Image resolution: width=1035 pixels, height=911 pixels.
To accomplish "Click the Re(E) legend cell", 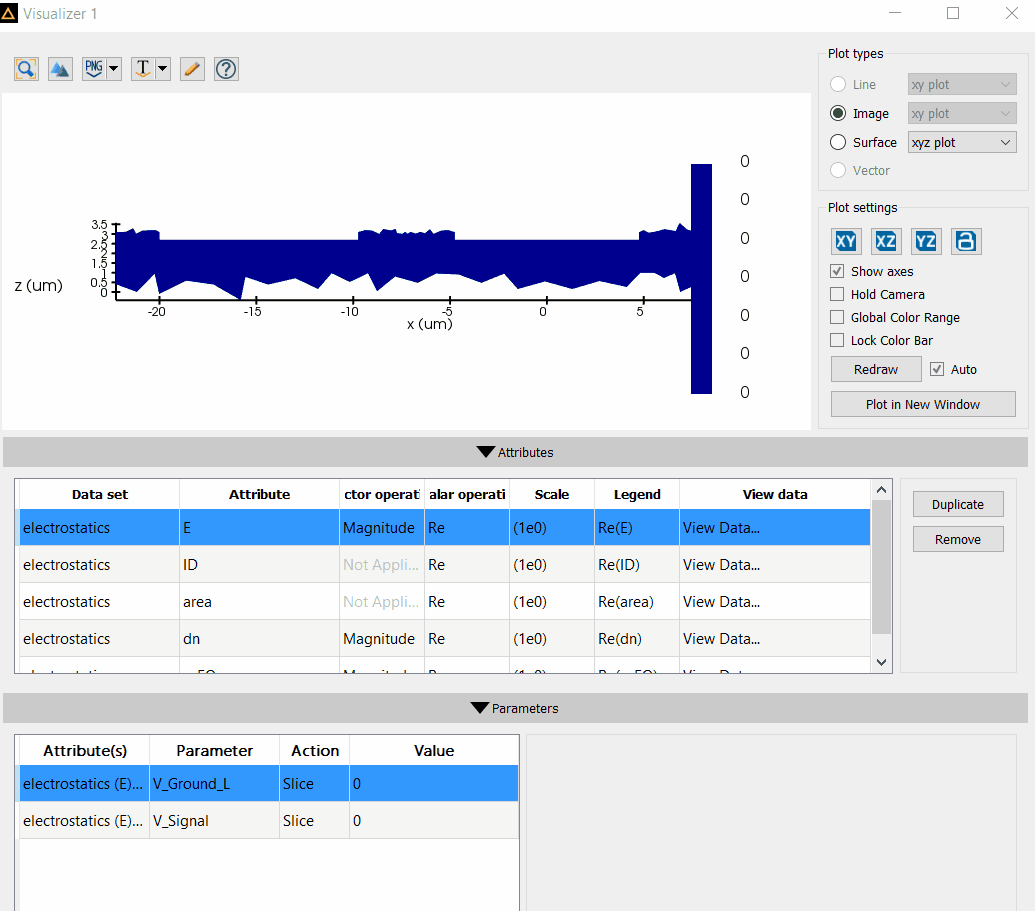I will 637,527.
